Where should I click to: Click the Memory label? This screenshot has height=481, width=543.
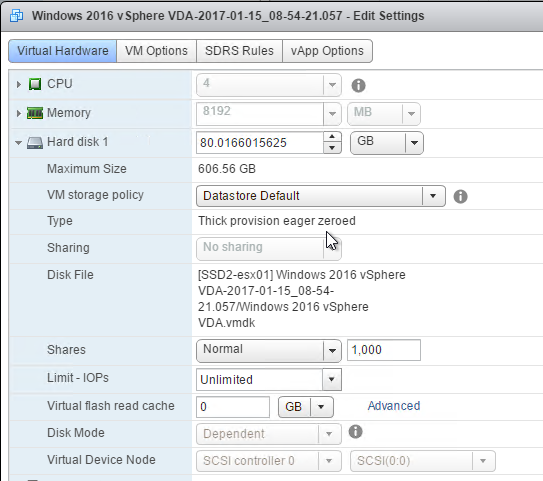tap(69, 113)
